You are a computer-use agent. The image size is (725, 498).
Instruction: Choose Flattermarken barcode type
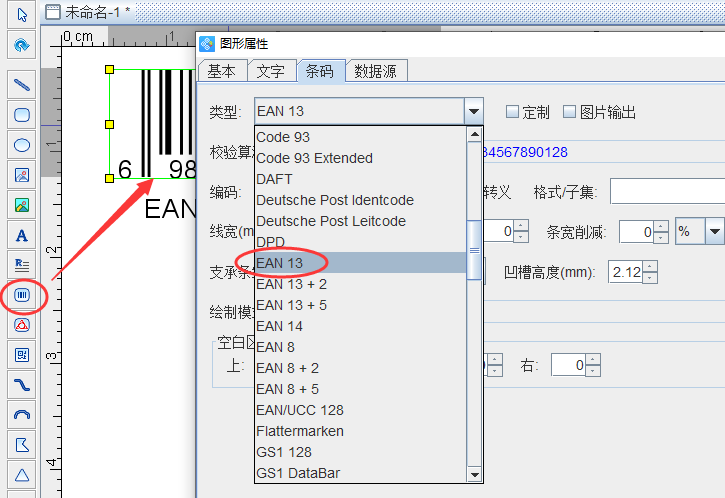361,431
